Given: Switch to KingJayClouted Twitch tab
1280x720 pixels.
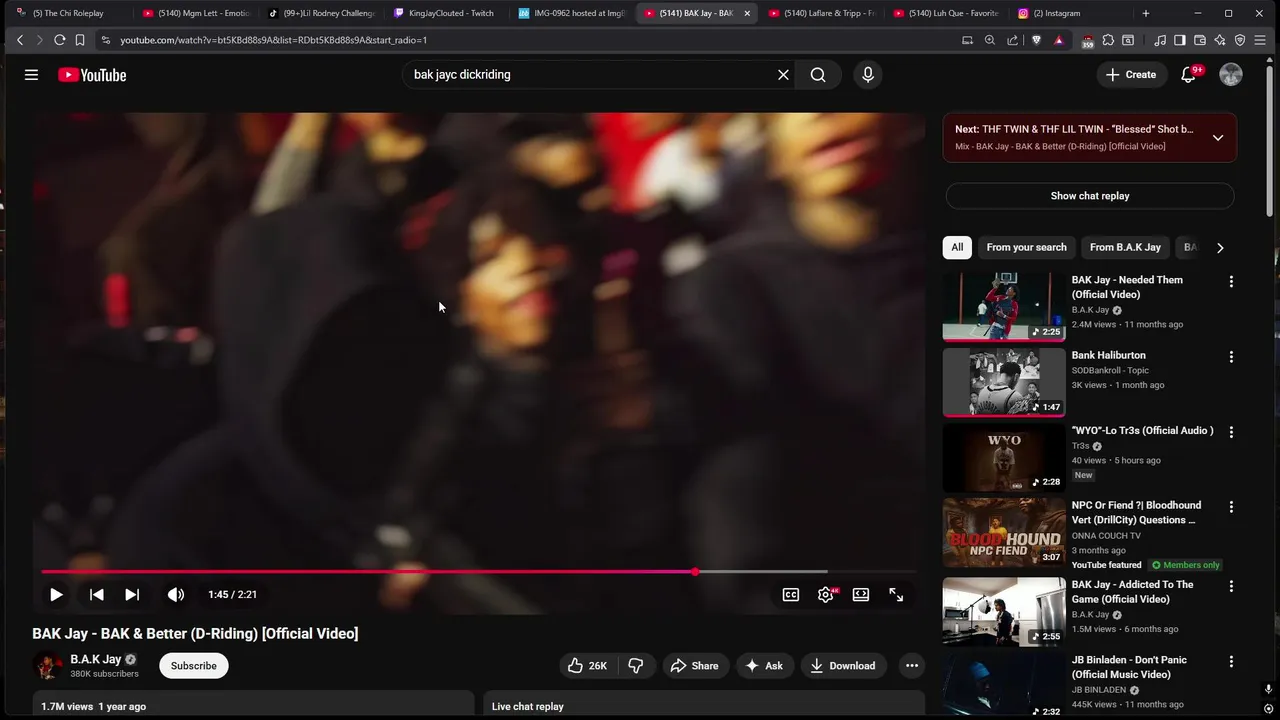Looking at the screenshot, I should coord(445,13).
